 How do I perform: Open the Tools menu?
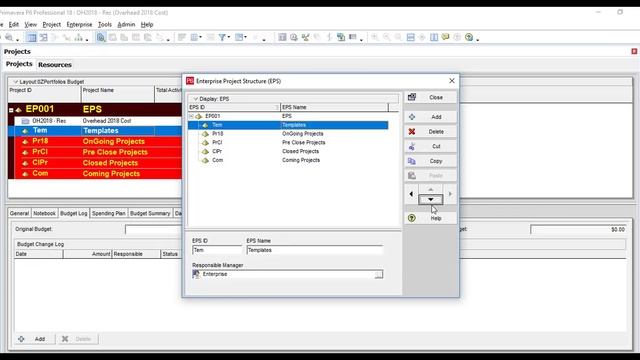pyautogui.click(x=104, y=24)
